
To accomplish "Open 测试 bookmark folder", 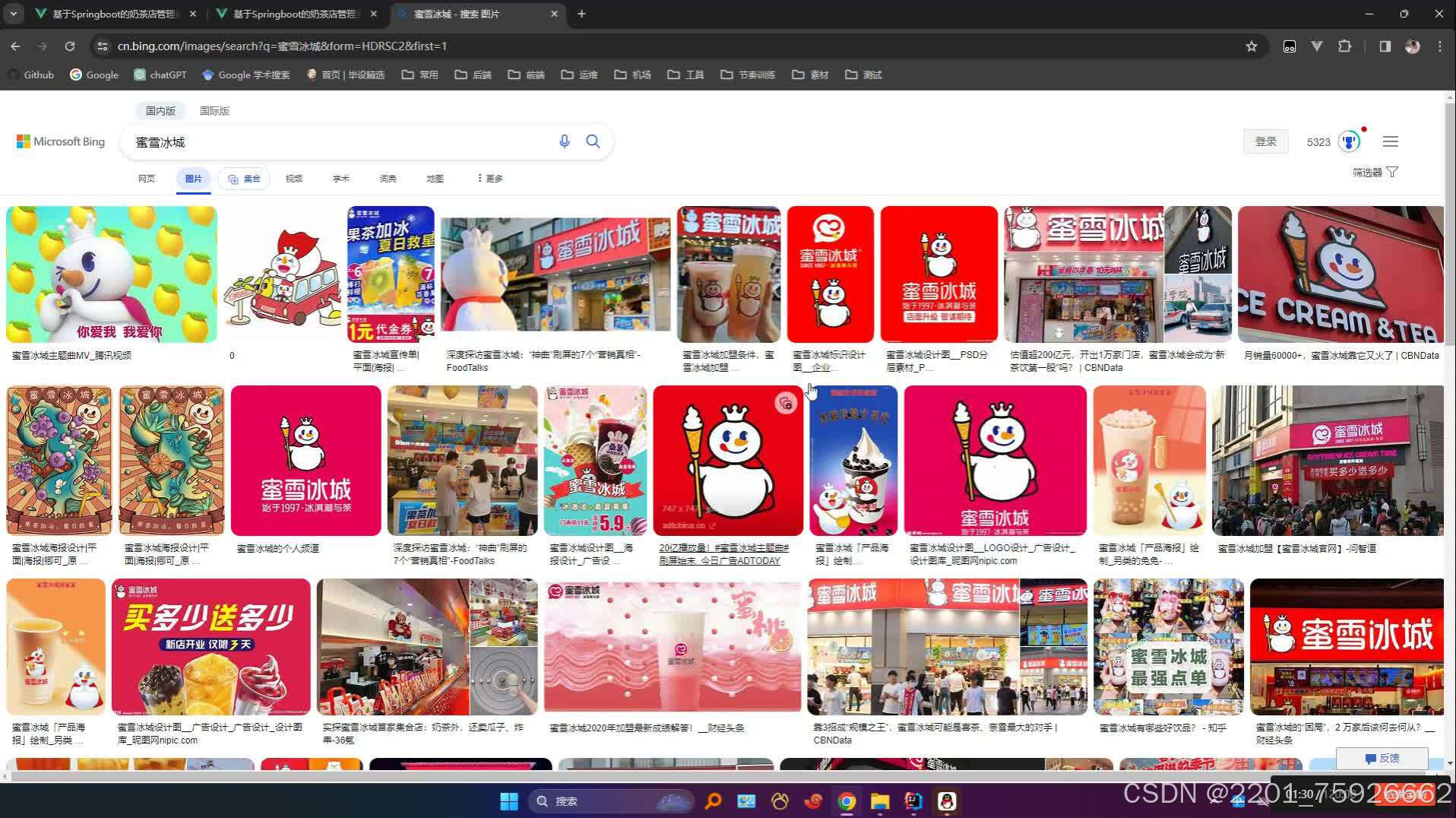I will [x=863, y=75].
